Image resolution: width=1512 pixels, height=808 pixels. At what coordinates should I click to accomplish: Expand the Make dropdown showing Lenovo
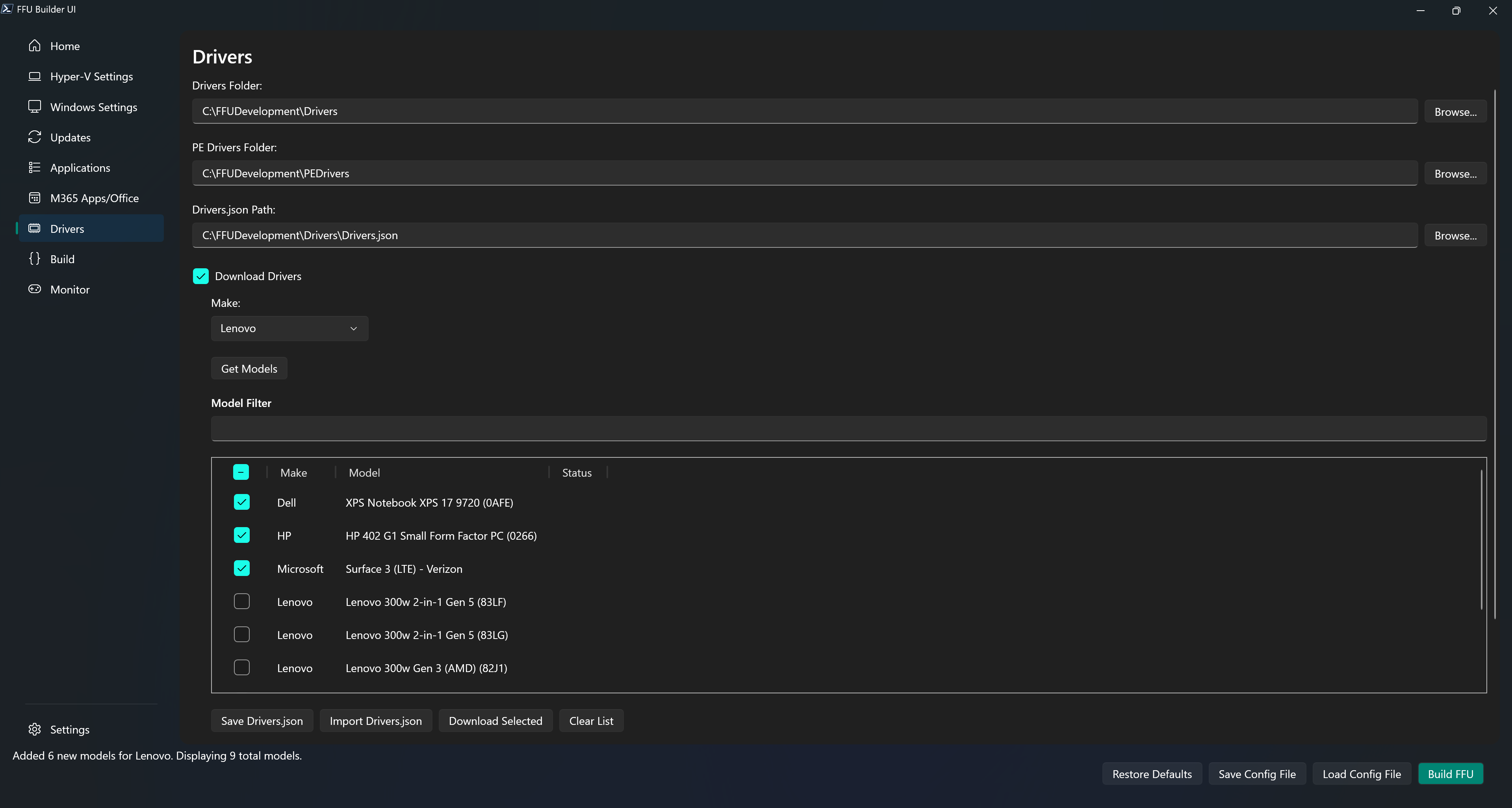click(289, 328)
